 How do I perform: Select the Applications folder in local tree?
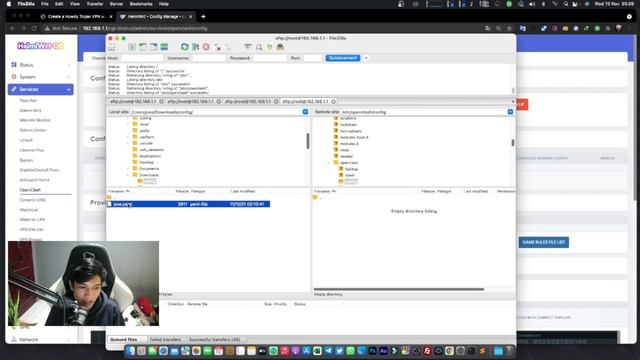[x=150, y=156]
